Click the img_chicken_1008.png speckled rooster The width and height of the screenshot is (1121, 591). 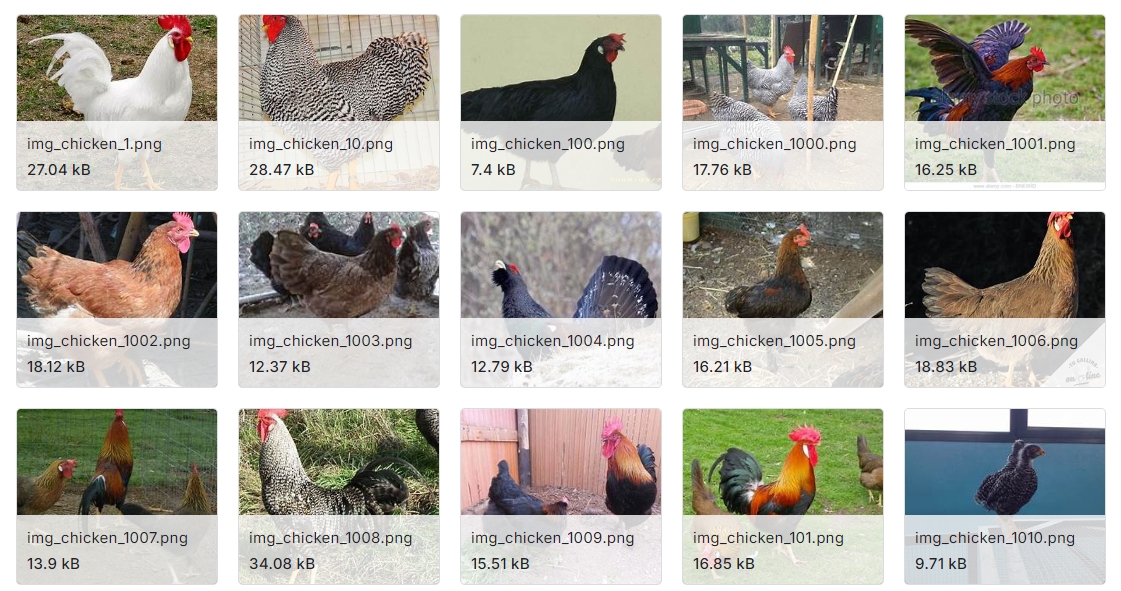pyautogui.click(x=339, y=497)
